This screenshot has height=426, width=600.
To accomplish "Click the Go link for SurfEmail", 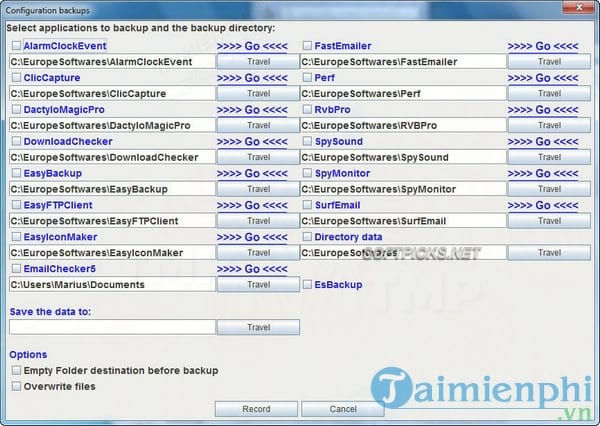I will tap(543, 206).
